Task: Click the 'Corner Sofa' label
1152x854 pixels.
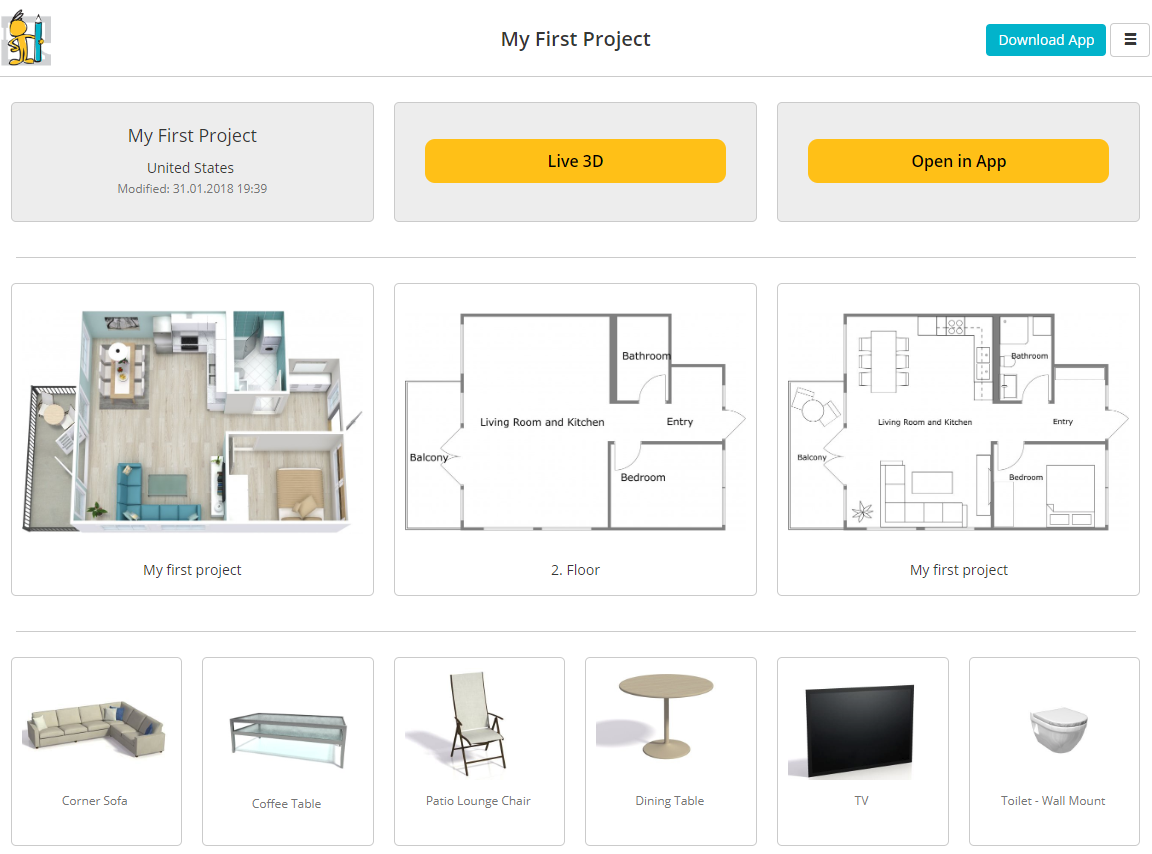Action: 95,800
